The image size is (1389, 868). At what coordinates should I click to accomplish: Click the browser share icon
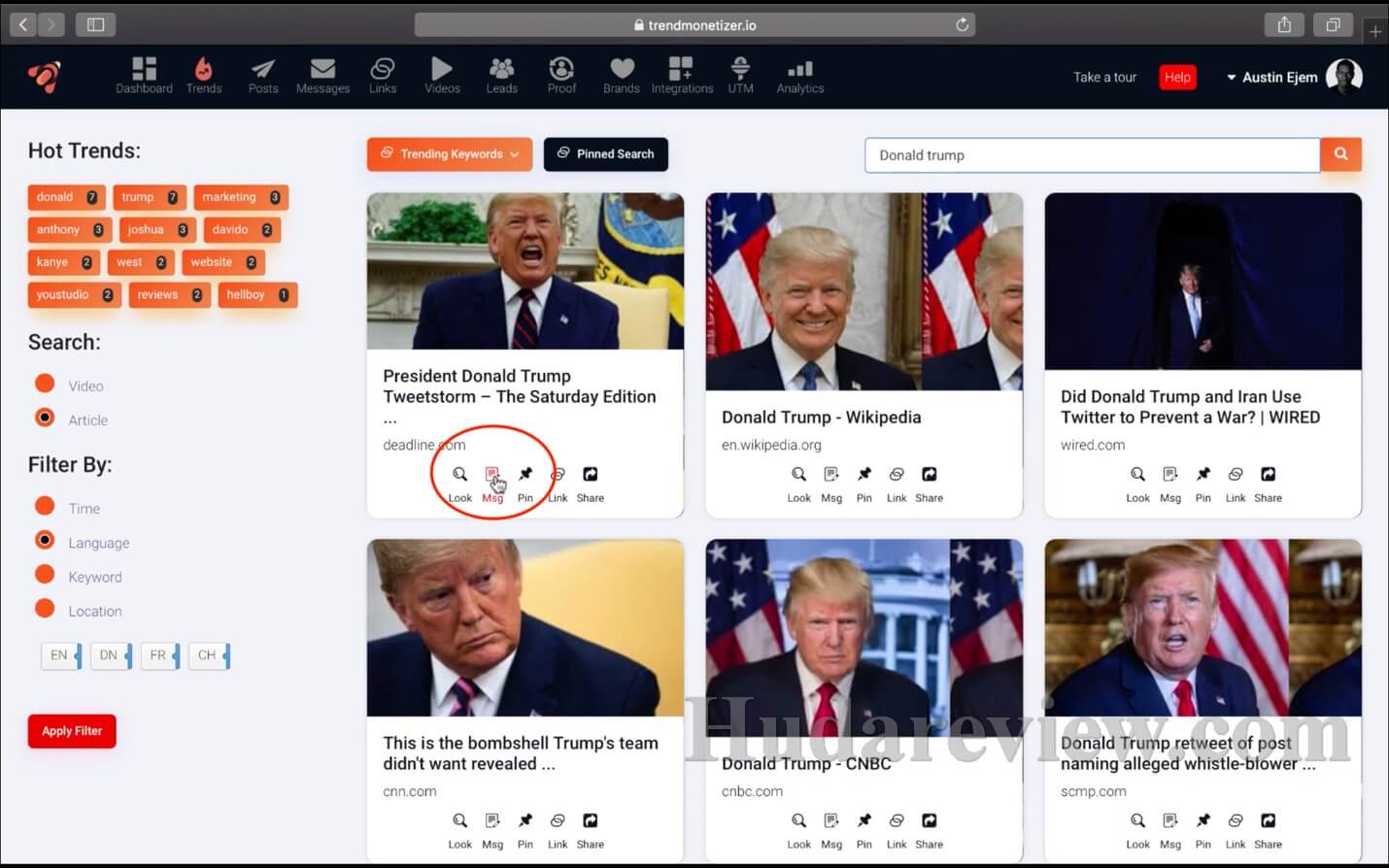click(1284, 24)
